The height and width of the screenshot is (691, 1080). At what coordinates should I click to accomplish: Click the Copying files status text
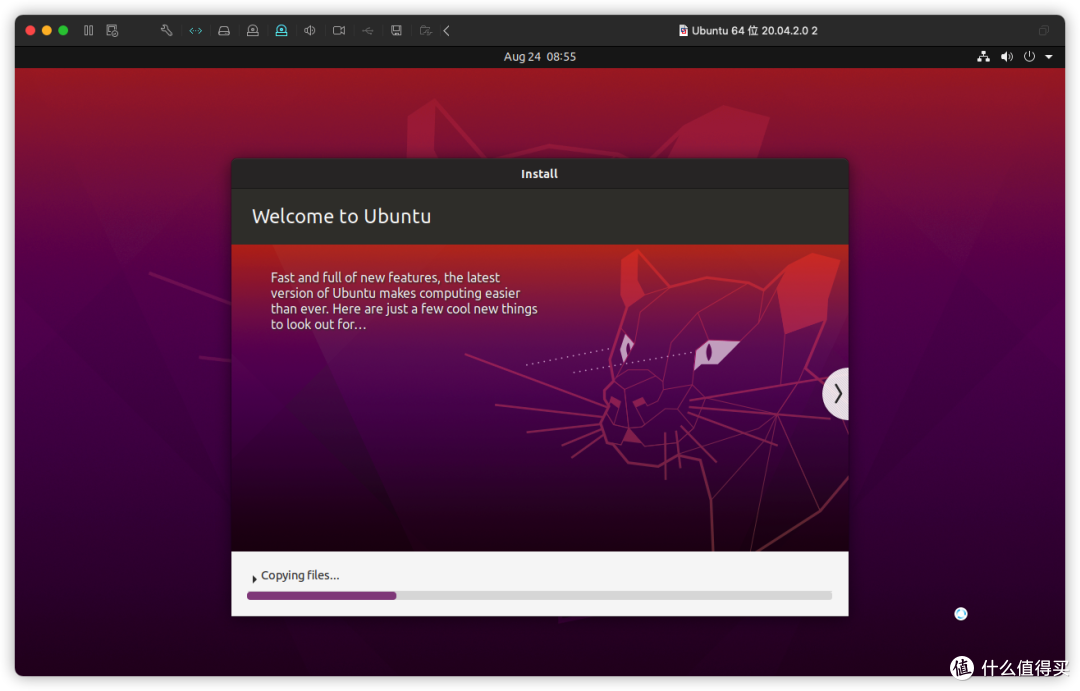300,575
